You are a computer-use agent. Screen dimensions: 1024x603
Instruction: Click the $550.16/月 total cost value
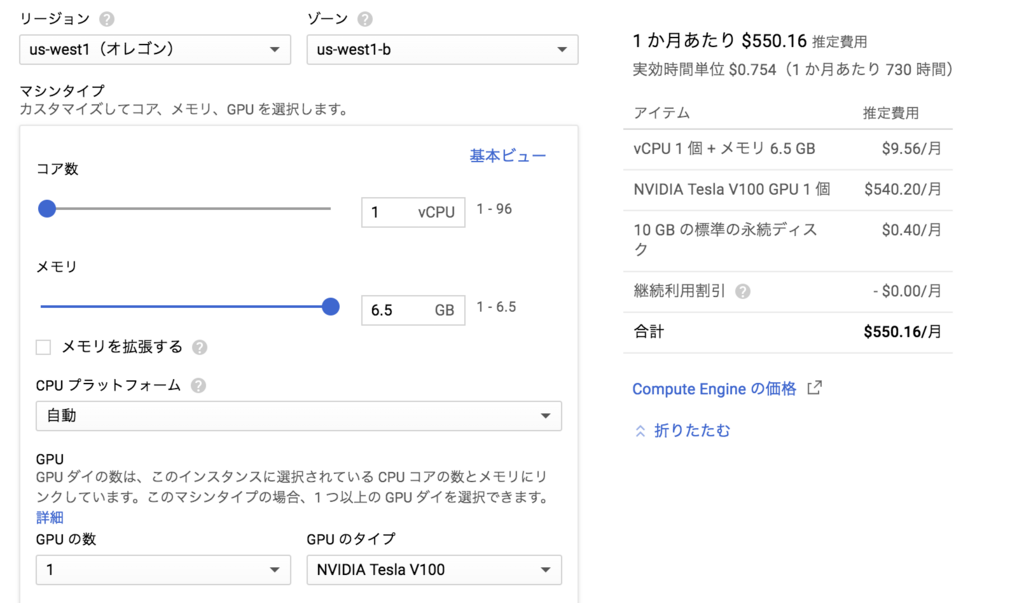pyautogui.click(x=903, y=332)
